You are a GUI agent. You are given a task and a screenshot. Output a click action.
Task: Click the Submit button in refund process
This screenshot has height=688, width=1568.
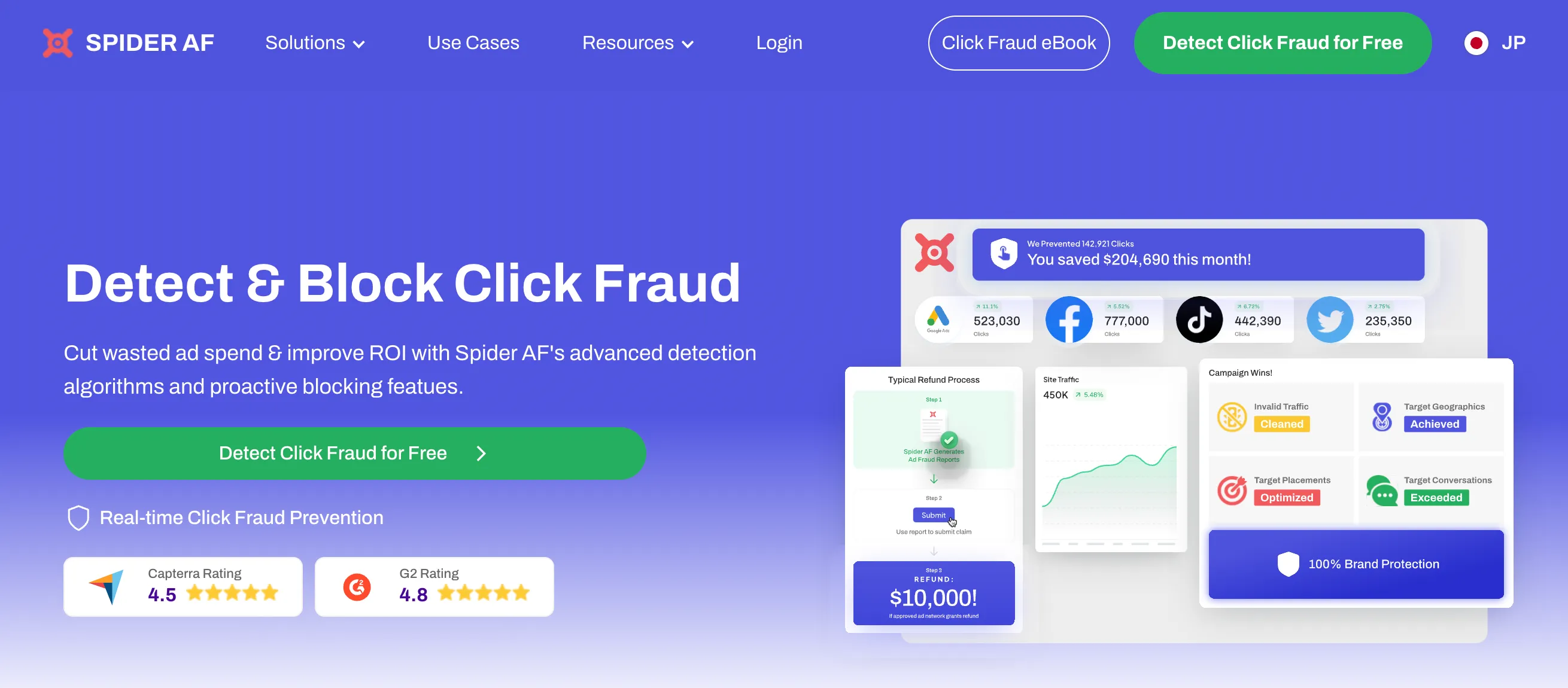click(x=933, y=515)
